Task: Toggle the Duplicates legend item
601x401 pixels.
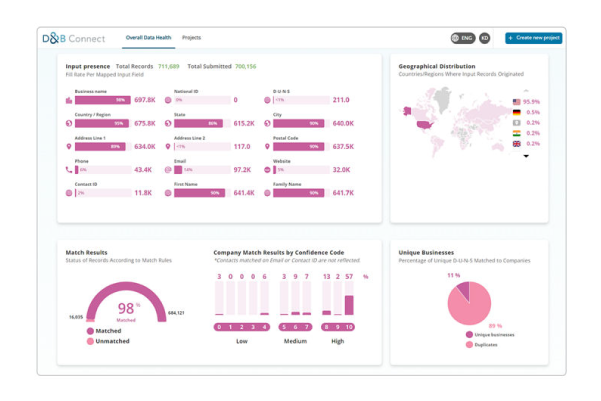Action: tap(483, 345)
